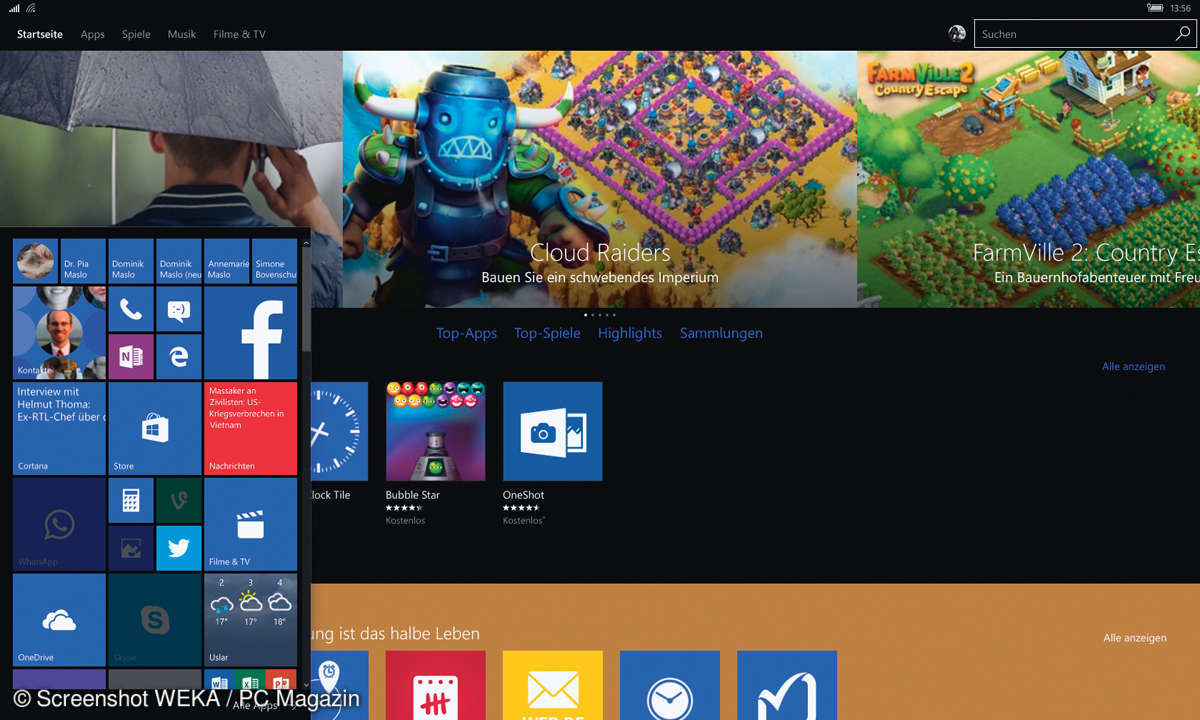Screen dimensions: 1200x720
Task: Open the checkmark task app tile
Action: pyautogui.click(x=787, y=685)
